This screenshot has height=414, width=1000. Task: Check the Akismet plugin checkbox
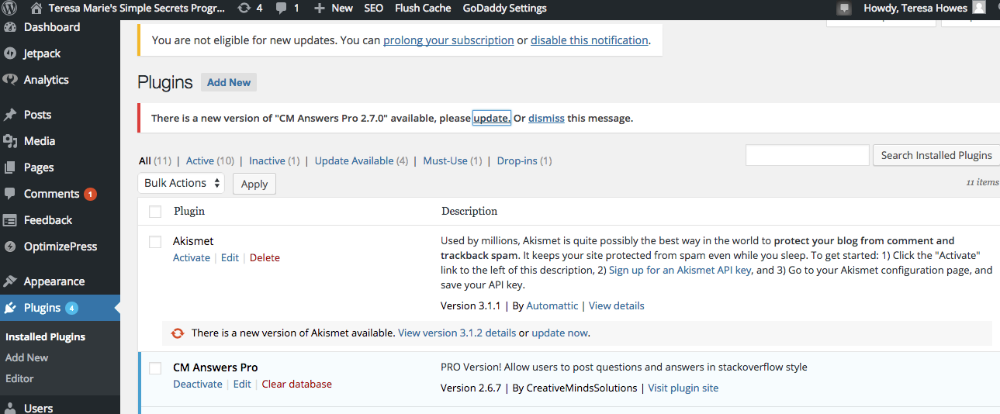coord(155,242)
